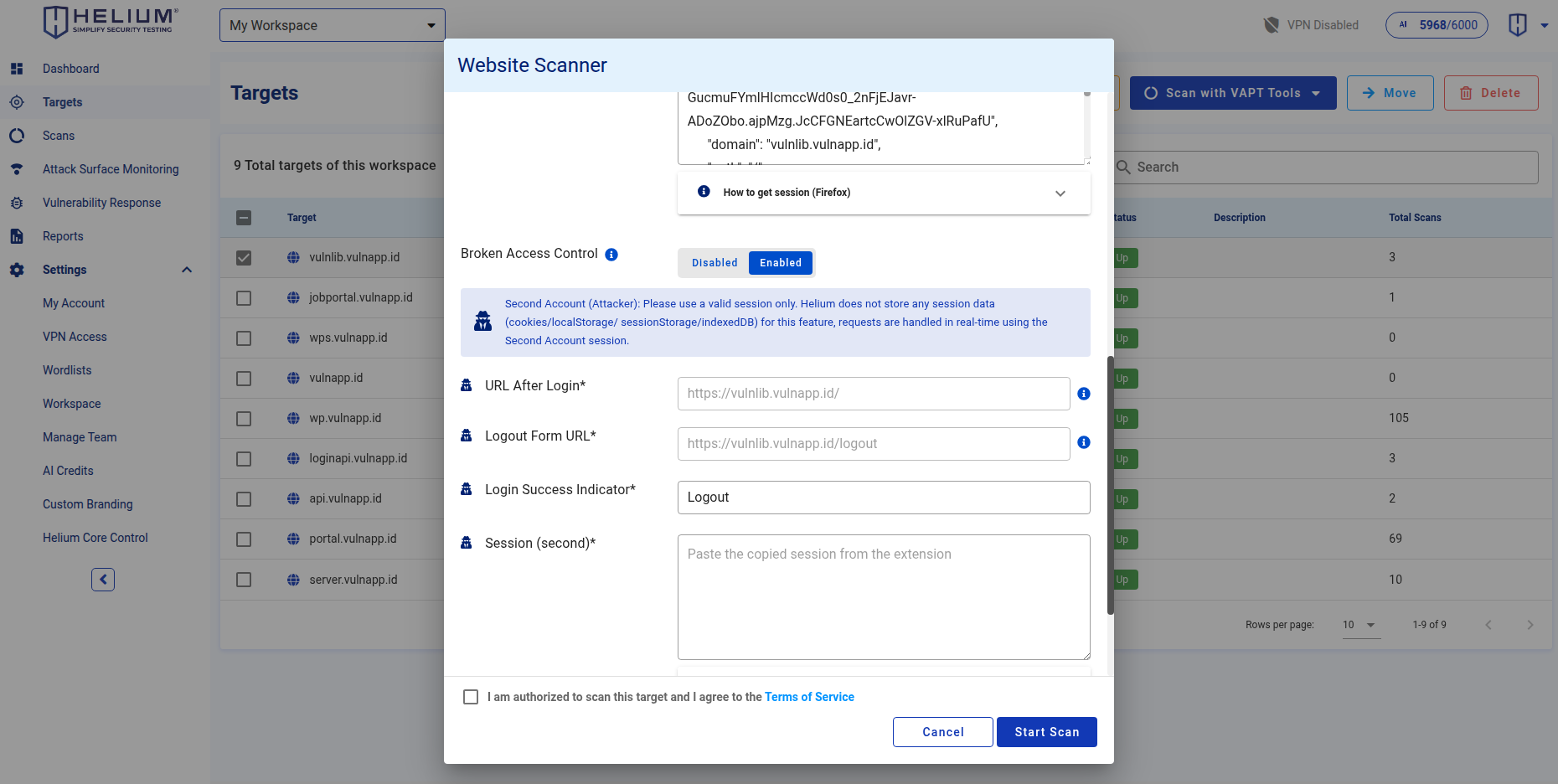The width and height of the screenshot is (1558, 784).
Task: Collapse the sidebar with arrow button
Action: point(103,580)
